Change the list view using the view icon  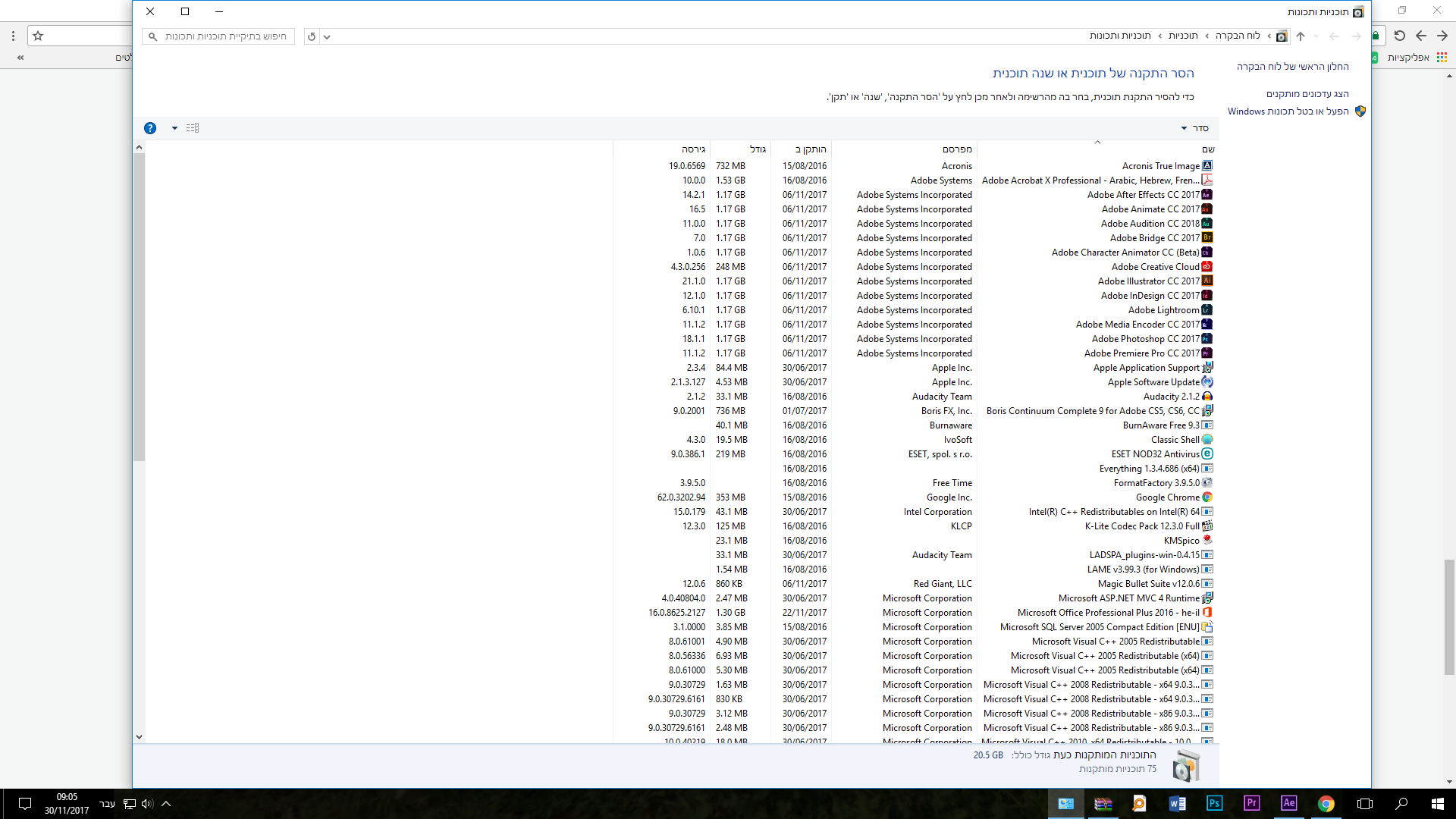pos(193,128)
